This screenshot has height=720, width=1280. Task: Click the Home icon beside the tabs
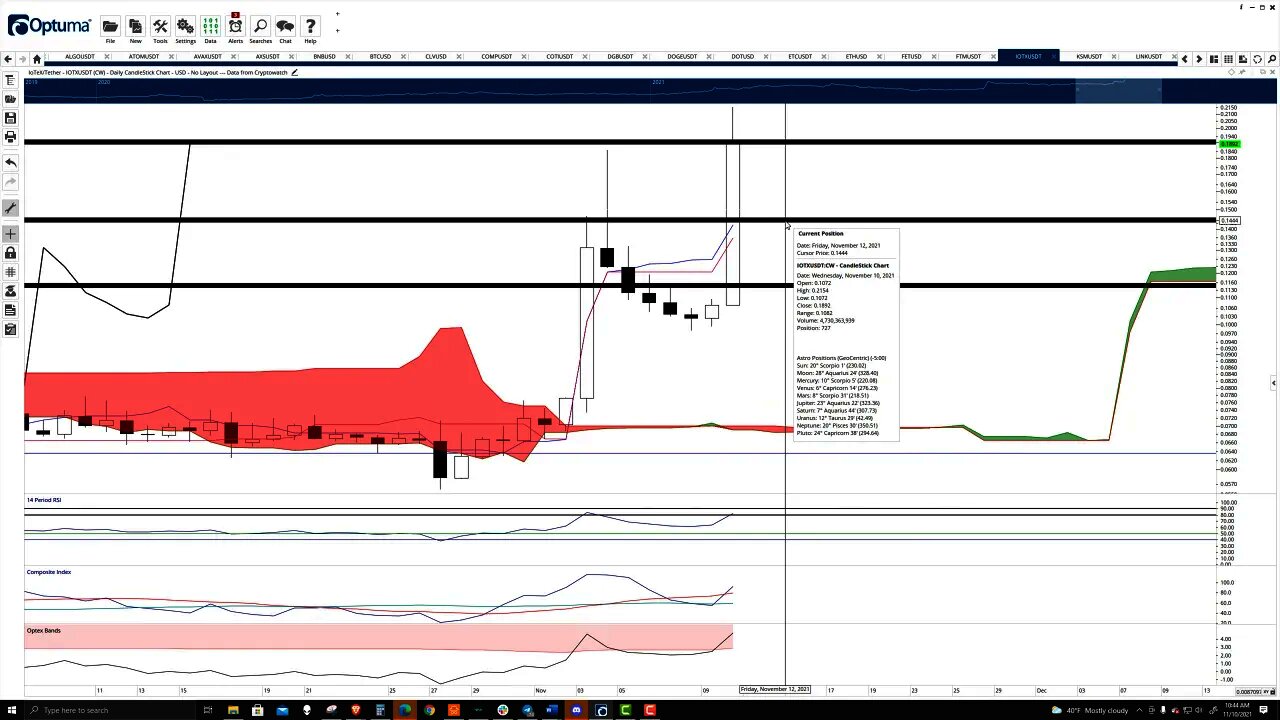pyautogui.click(x=37, y=58)
